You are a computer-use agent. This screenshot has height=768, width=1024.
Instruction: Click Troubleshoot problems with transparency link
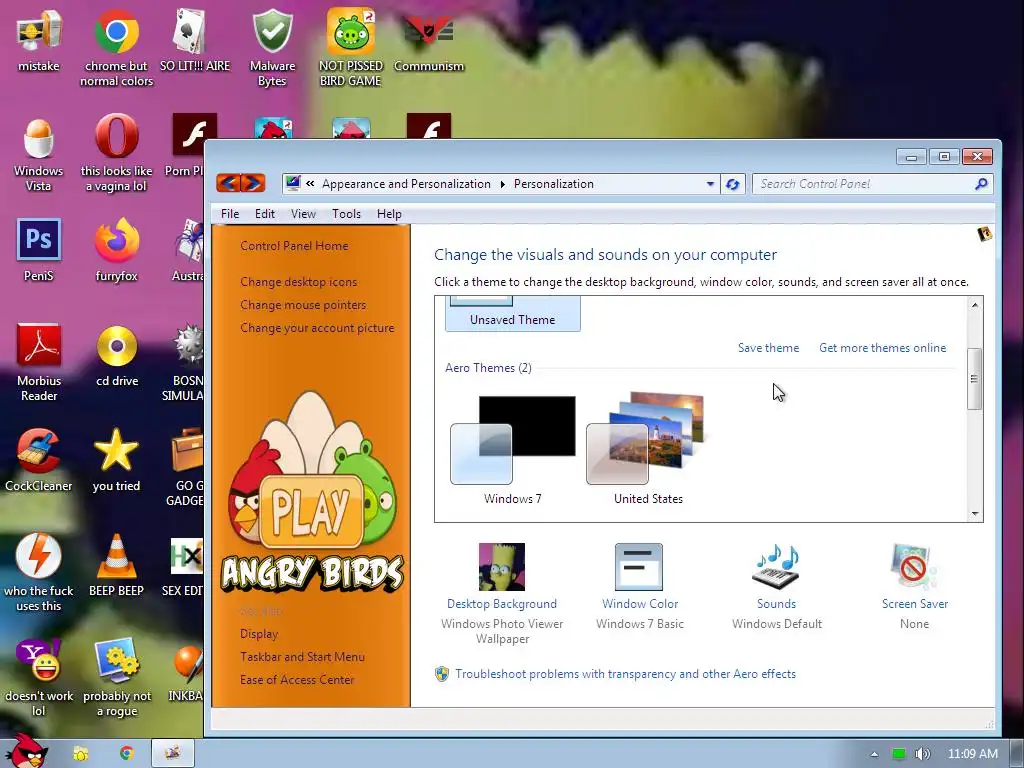point(625,674)
